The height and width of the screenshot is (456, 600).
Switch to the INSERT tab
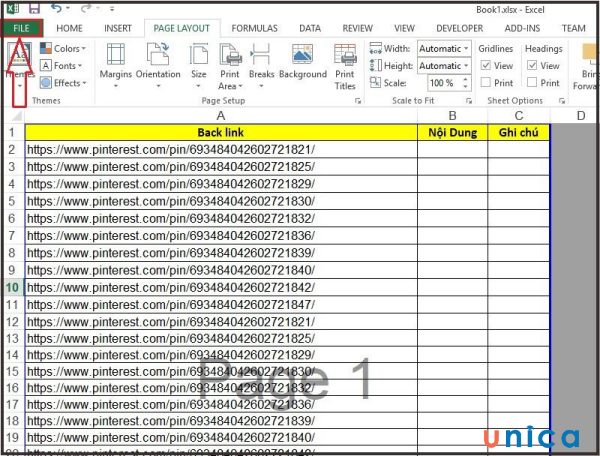pos(118,28)
